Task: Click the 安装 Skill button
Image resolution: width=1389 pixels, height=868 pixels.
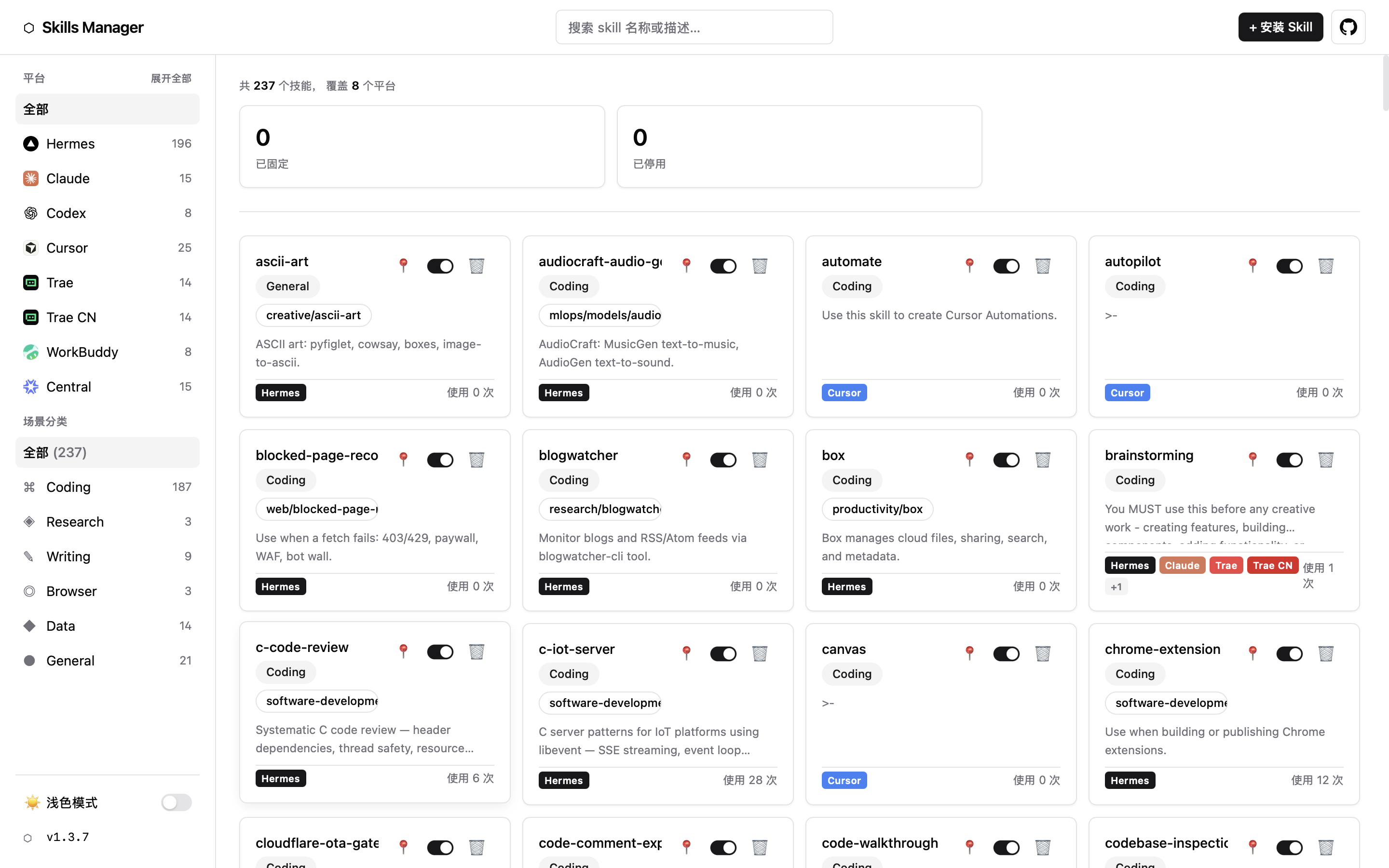Action: [1280, 27]
